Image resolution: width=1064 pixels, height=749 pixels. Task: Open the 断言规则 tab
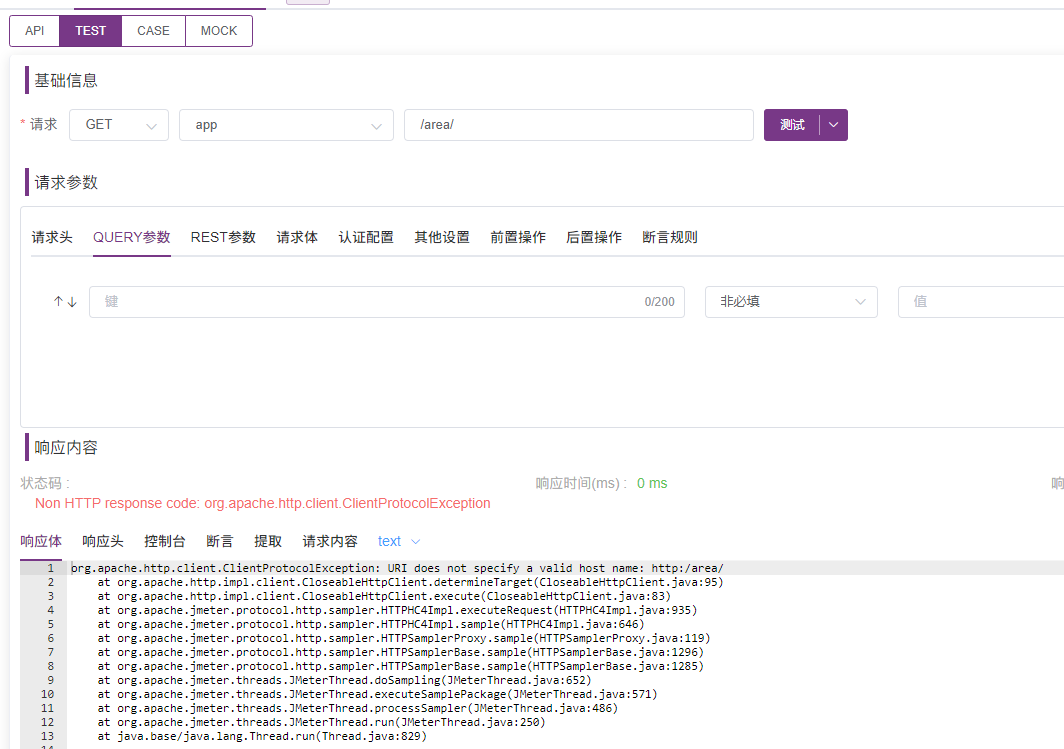tap(670, 237)
